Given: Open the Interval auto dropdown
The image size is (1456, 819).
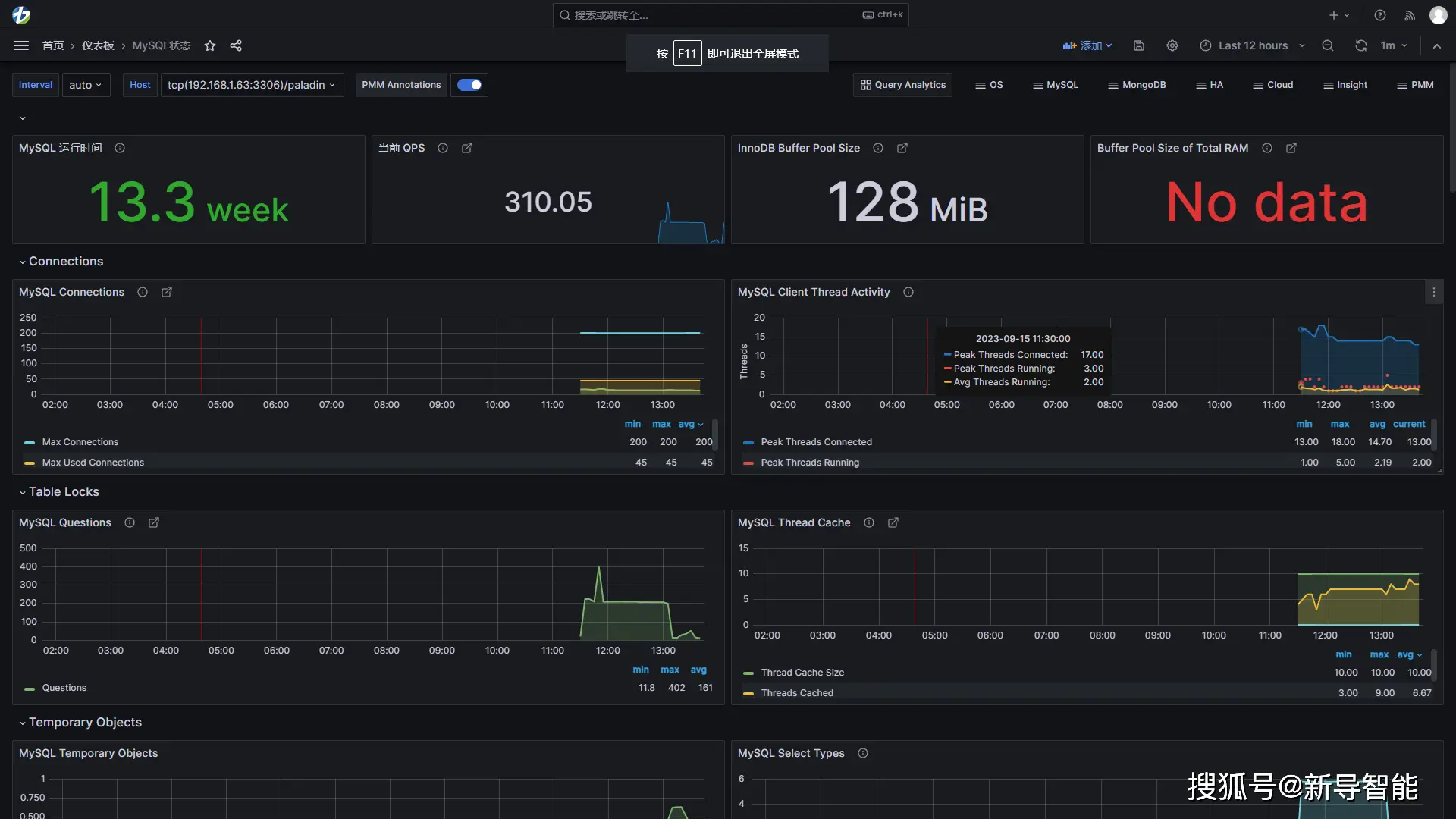Looking at the screenshot, I should pos(85,85).
